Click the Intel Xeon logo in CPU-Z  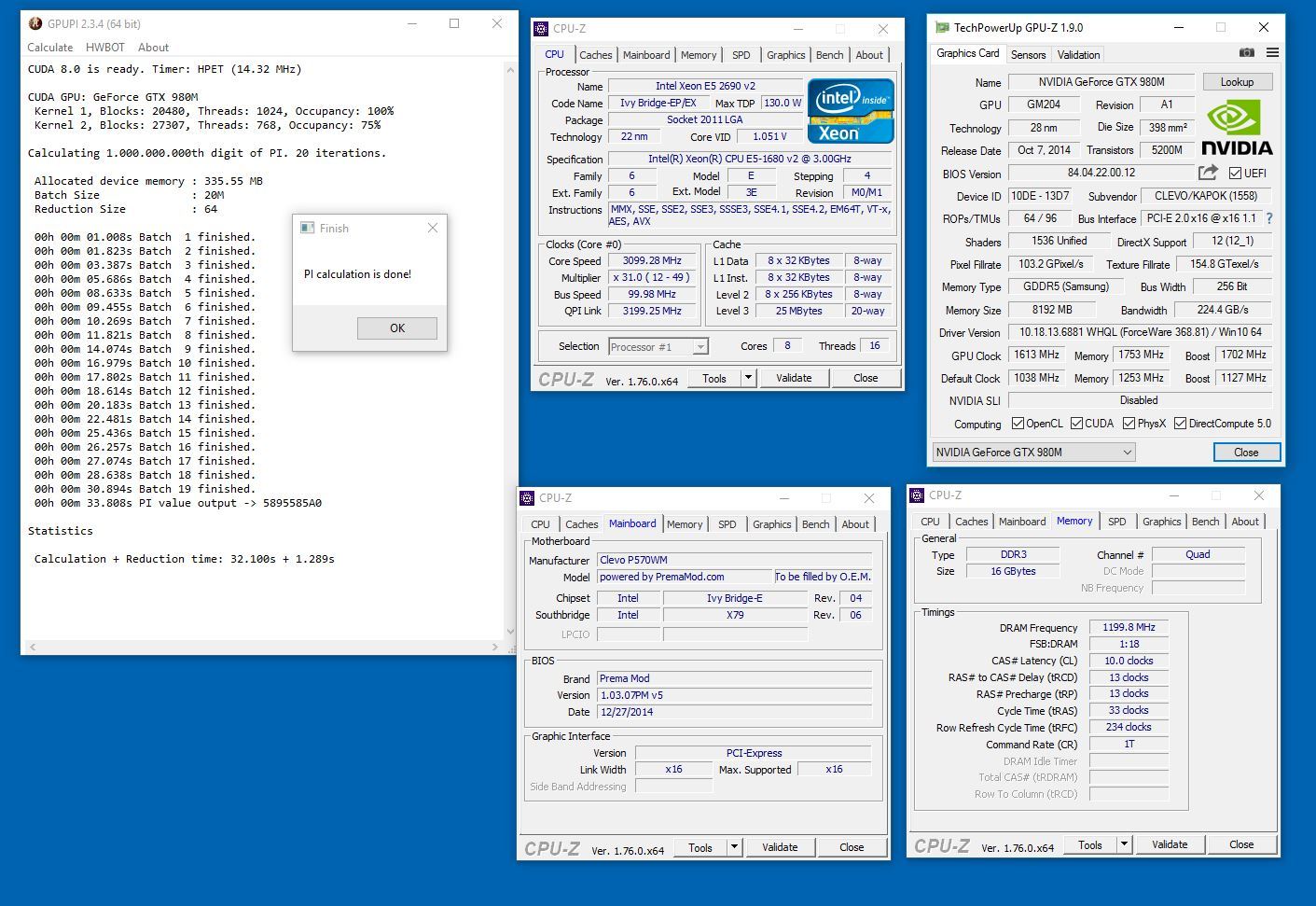tap(851, 111)
